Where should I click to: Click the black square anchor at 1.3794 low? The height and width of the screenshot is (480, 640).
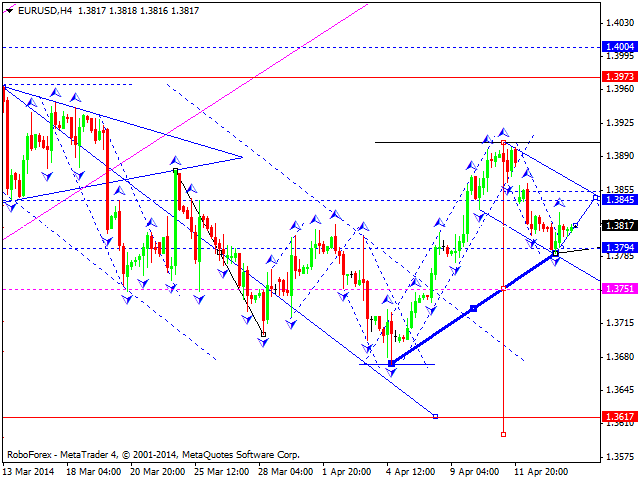click(556, 253)
